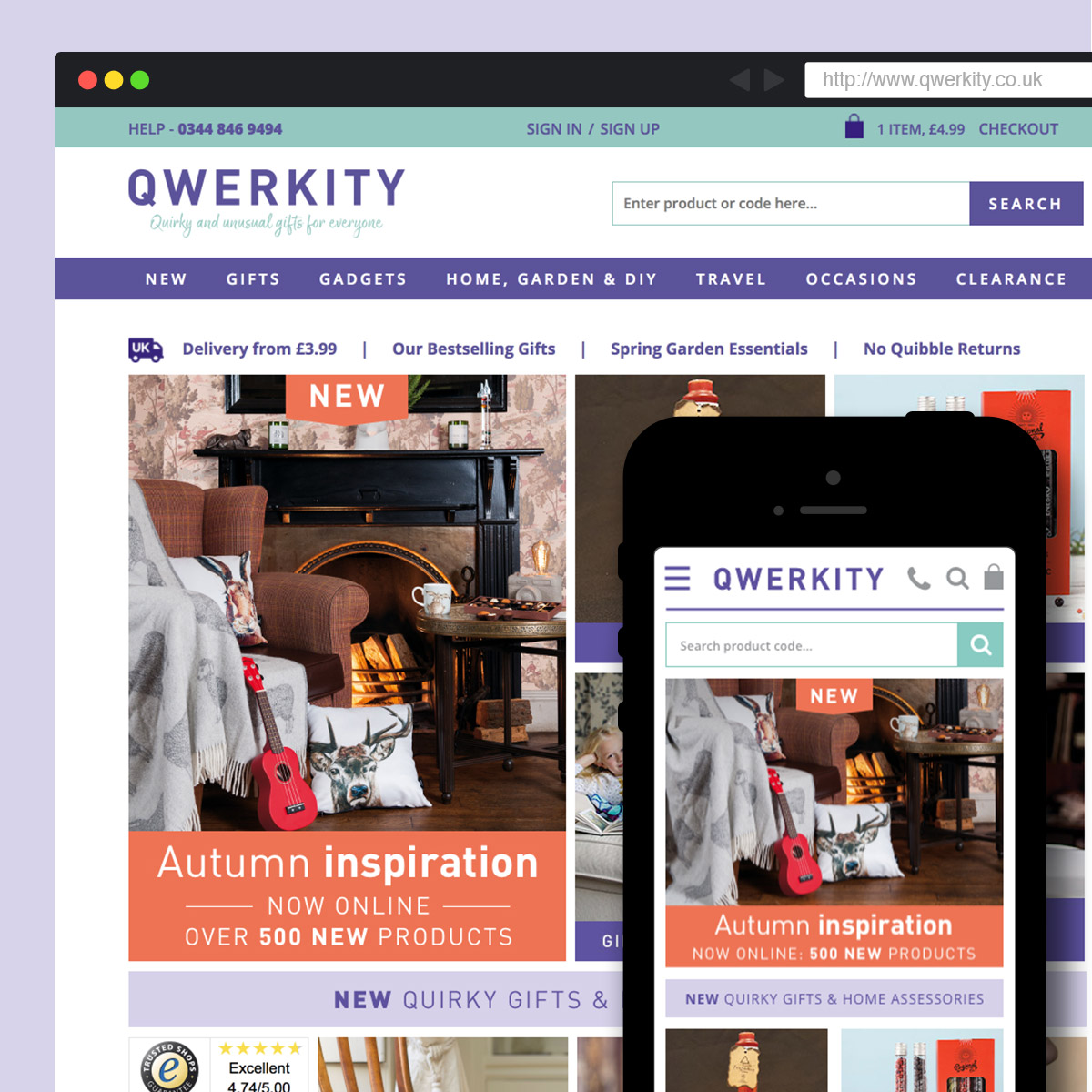
Task: Click the browser forward arrow
Action: (x=774, y=80)
